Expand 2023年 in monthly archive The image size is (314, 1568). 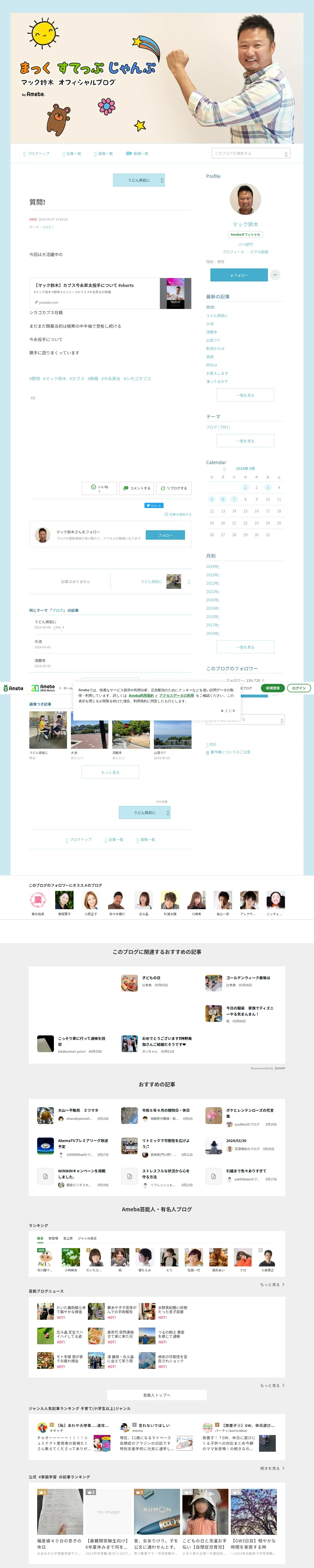point(213,575)
